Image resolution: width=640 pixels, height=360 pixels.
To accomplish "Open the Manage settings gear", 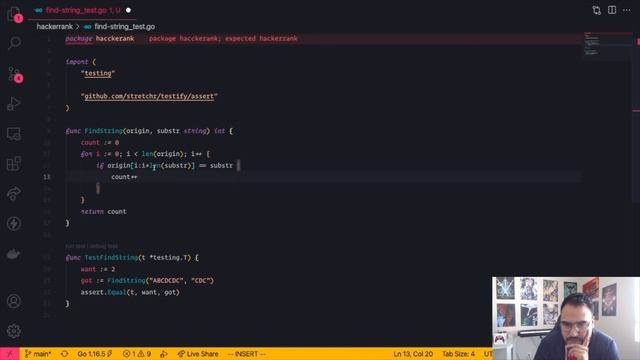I will coord(14,331).
